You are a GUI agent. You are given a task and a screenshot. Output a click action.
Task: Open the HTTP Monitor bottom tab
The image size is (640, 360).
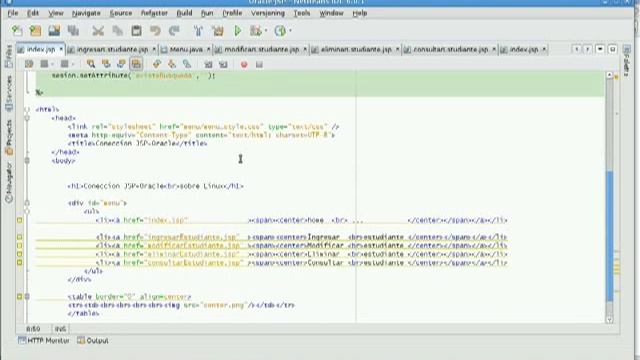coord(44,340)
